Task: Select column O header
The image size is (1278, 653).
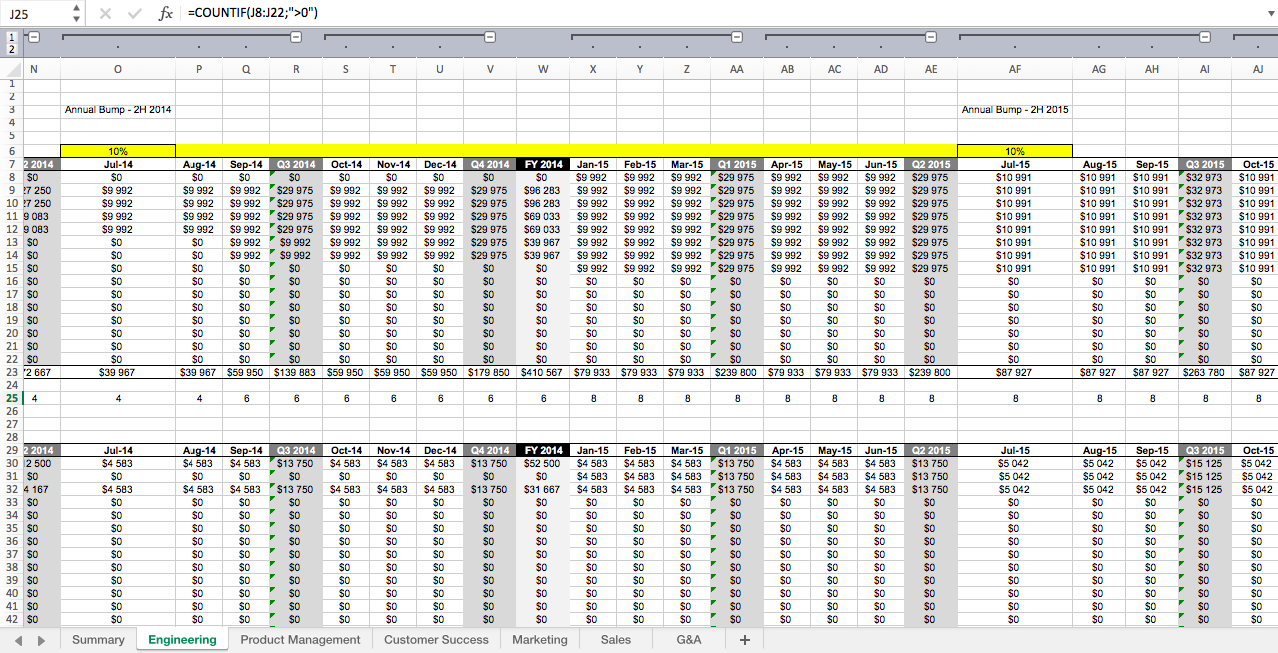Action: (118, 69)
